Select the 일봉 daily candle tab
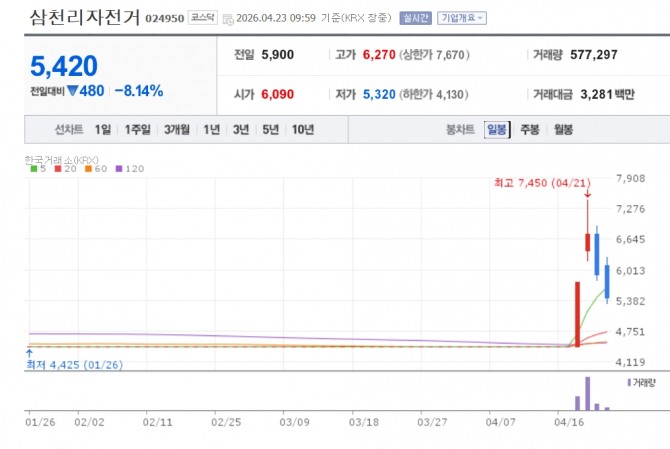Viewport: 670px width, 449px height. (496, 130)
